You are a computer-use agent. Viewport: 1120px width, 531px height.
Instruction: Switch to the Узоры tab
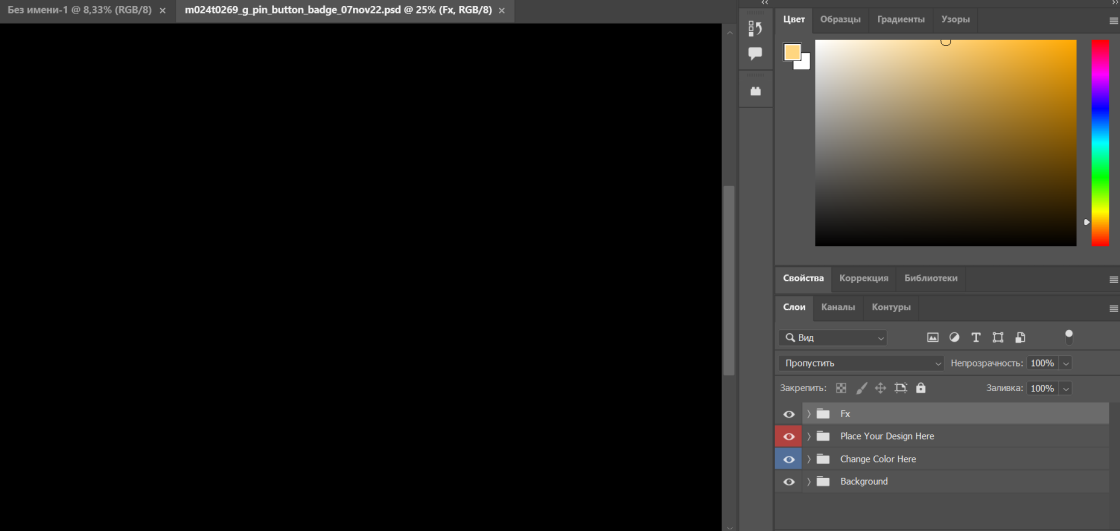tap(955, 19)
